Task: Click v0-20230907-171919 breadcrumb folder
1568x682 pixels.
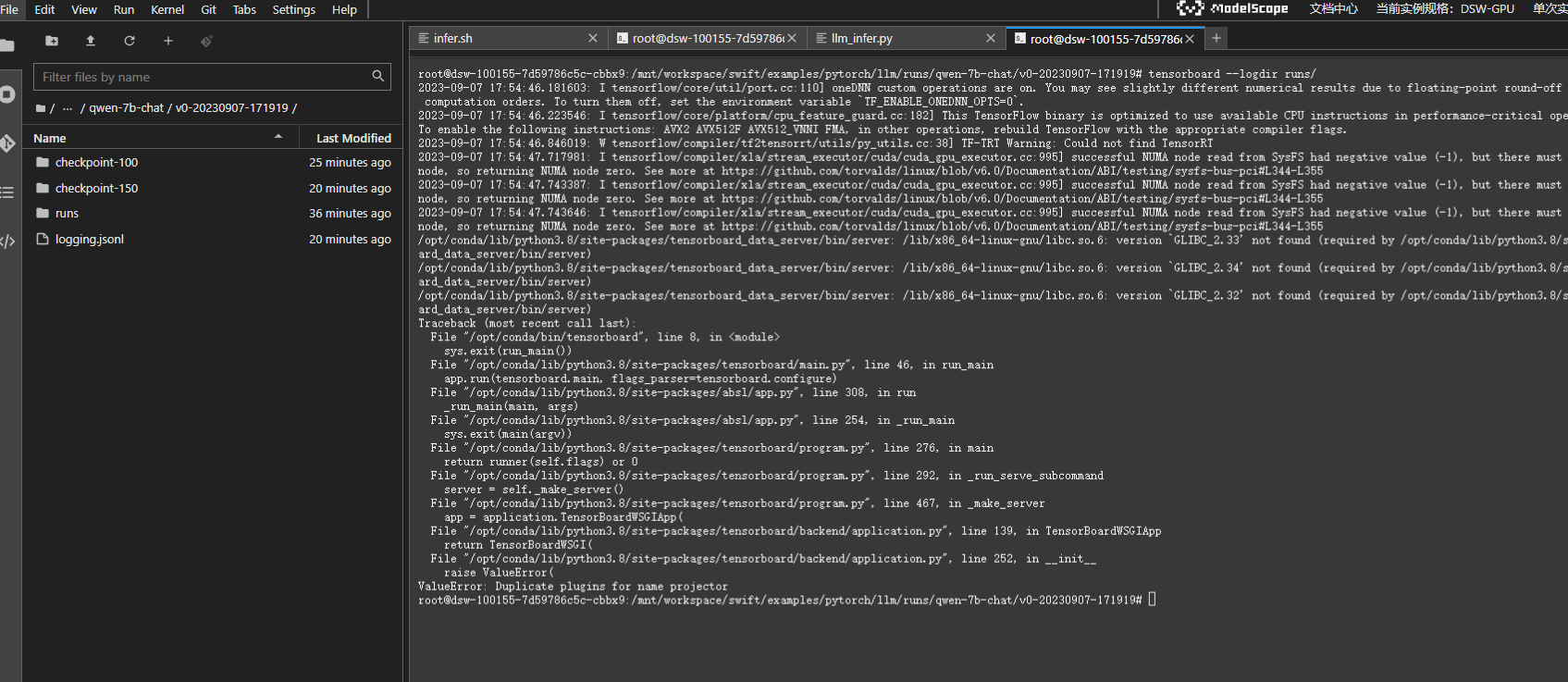Action: 232,108
